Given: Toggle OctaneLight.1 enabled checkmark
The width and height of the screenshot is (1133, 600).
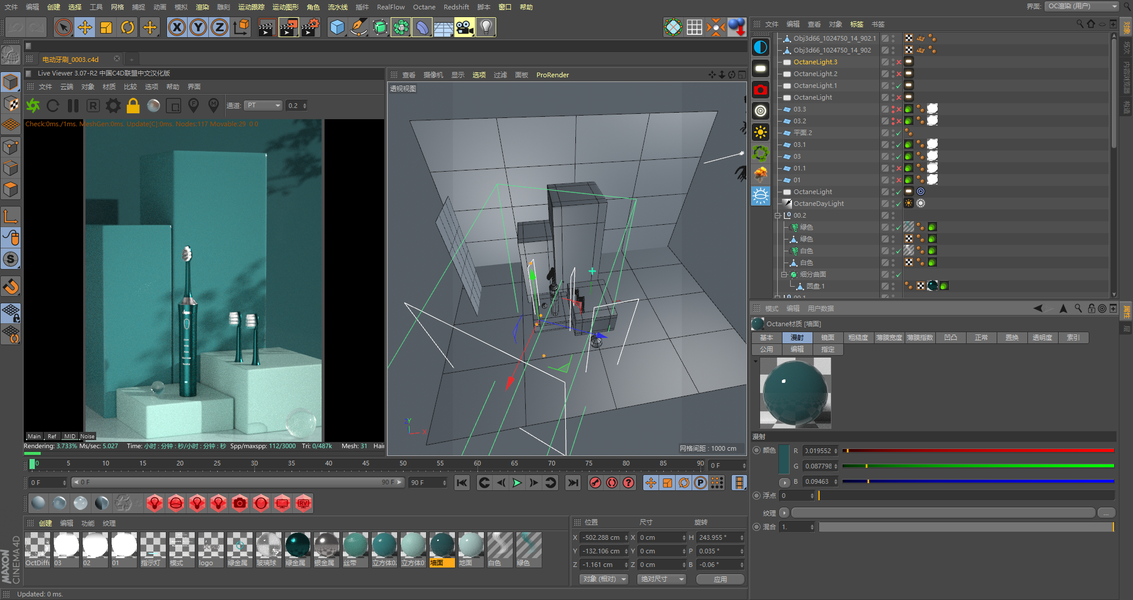Looking at the screenshot, I should (x=899, y=85).
